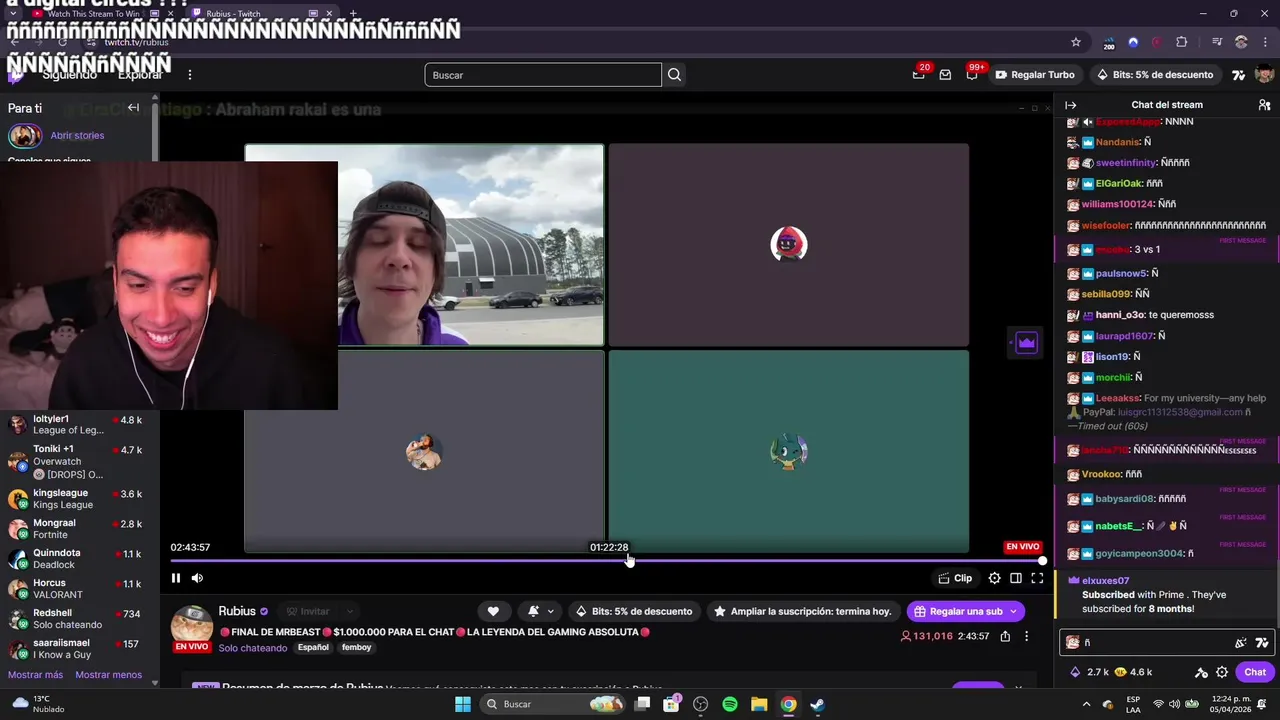Open the moderator hammer tool icon
This screenshot has width=1280, height=720.
(1202, 673)
